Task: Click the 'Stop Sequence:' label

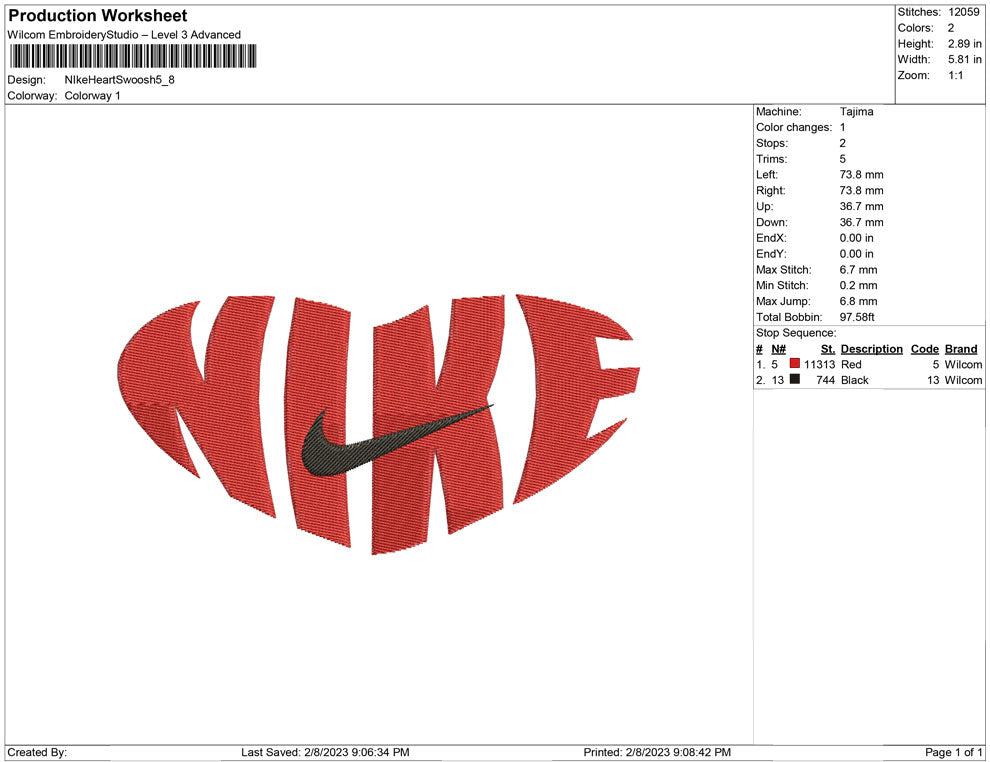Action: 796,333
